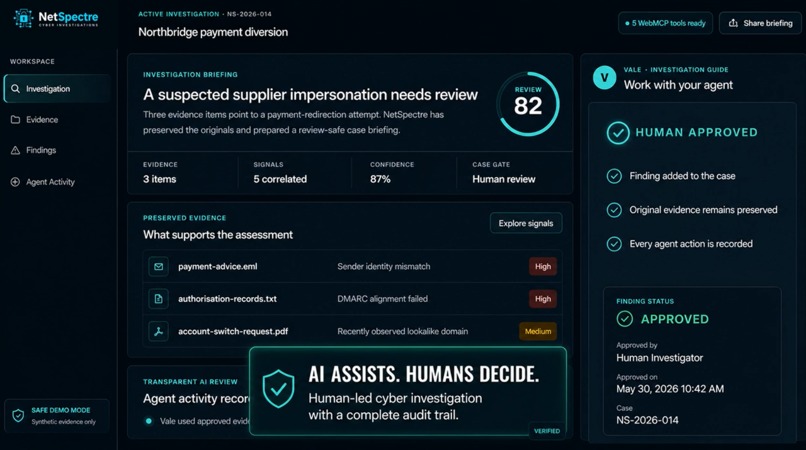Click the case number NS-2026-014 in Finding Status
The width and height of the screenshot is (806, 450).
coord(647,420)
